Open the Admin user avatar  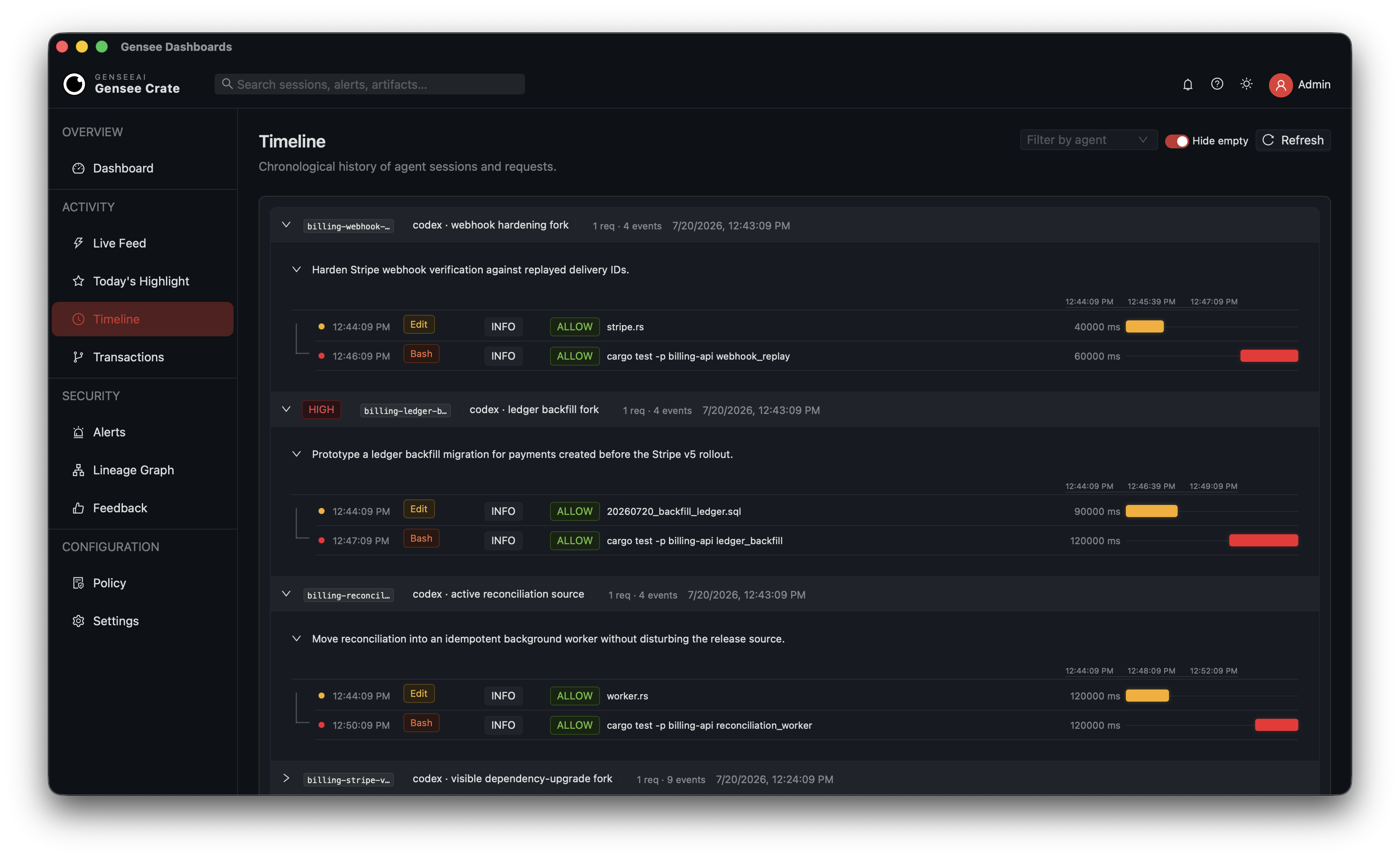point(1280,85)
